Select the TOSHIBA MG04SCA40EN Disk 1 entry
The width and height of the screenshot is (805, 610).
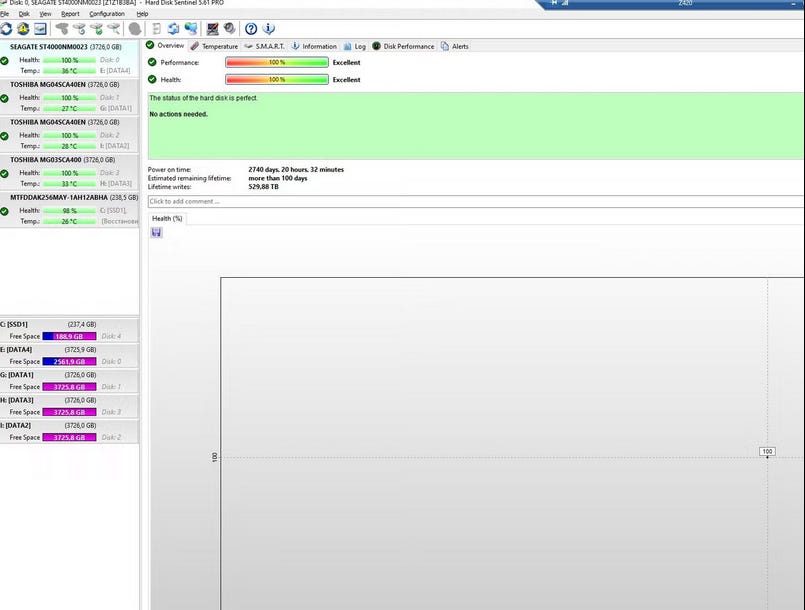[69, 96]
